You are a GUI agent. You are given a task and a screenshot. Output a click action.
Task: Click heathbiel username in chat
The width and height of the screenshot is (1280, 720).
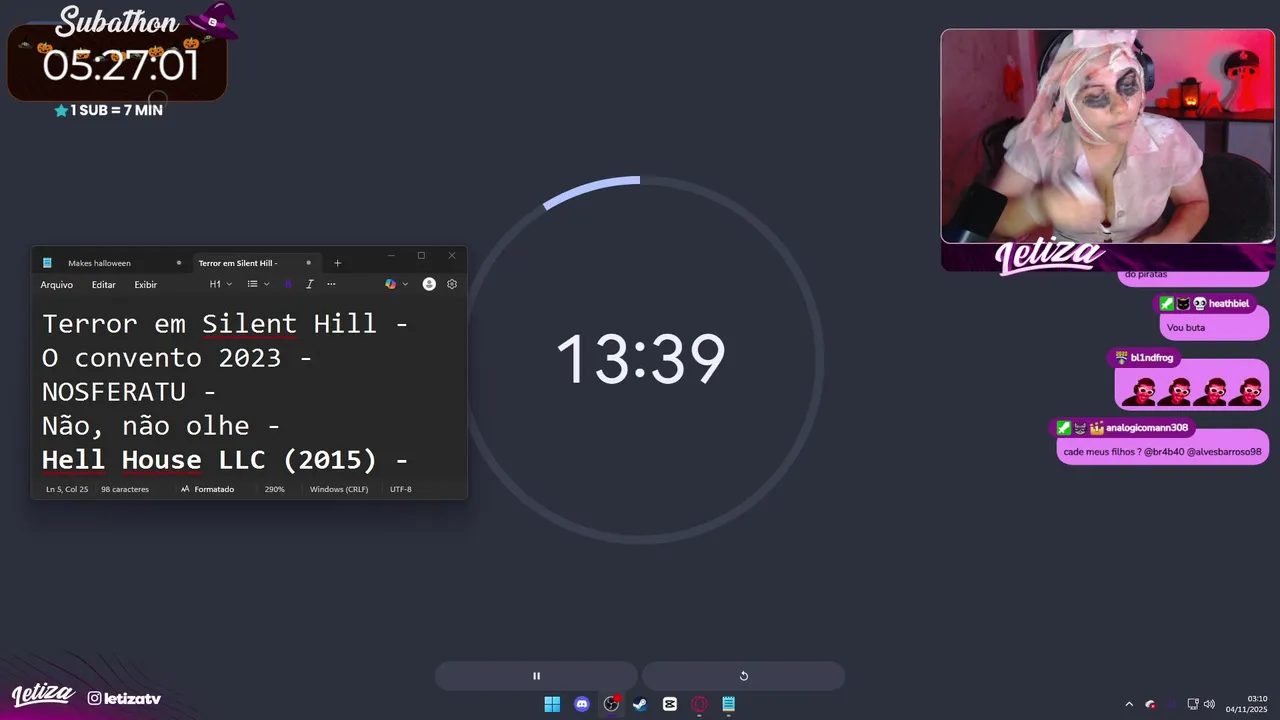click(x=1228, y=303)
